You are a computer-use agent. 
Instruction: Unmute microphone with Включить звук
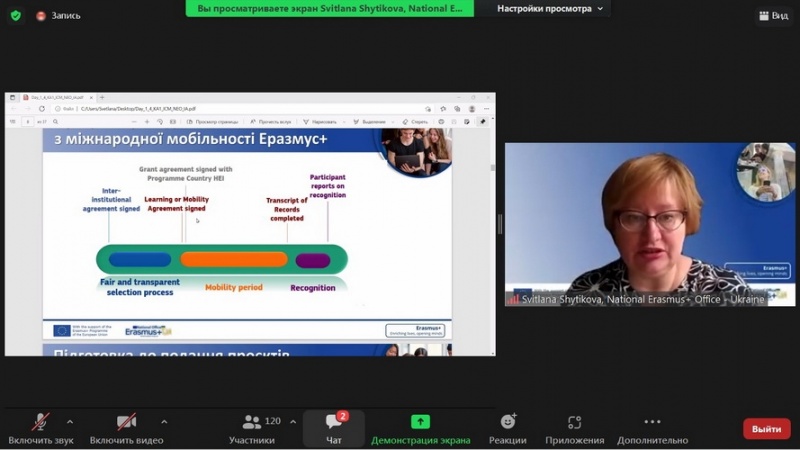(41, 428)
